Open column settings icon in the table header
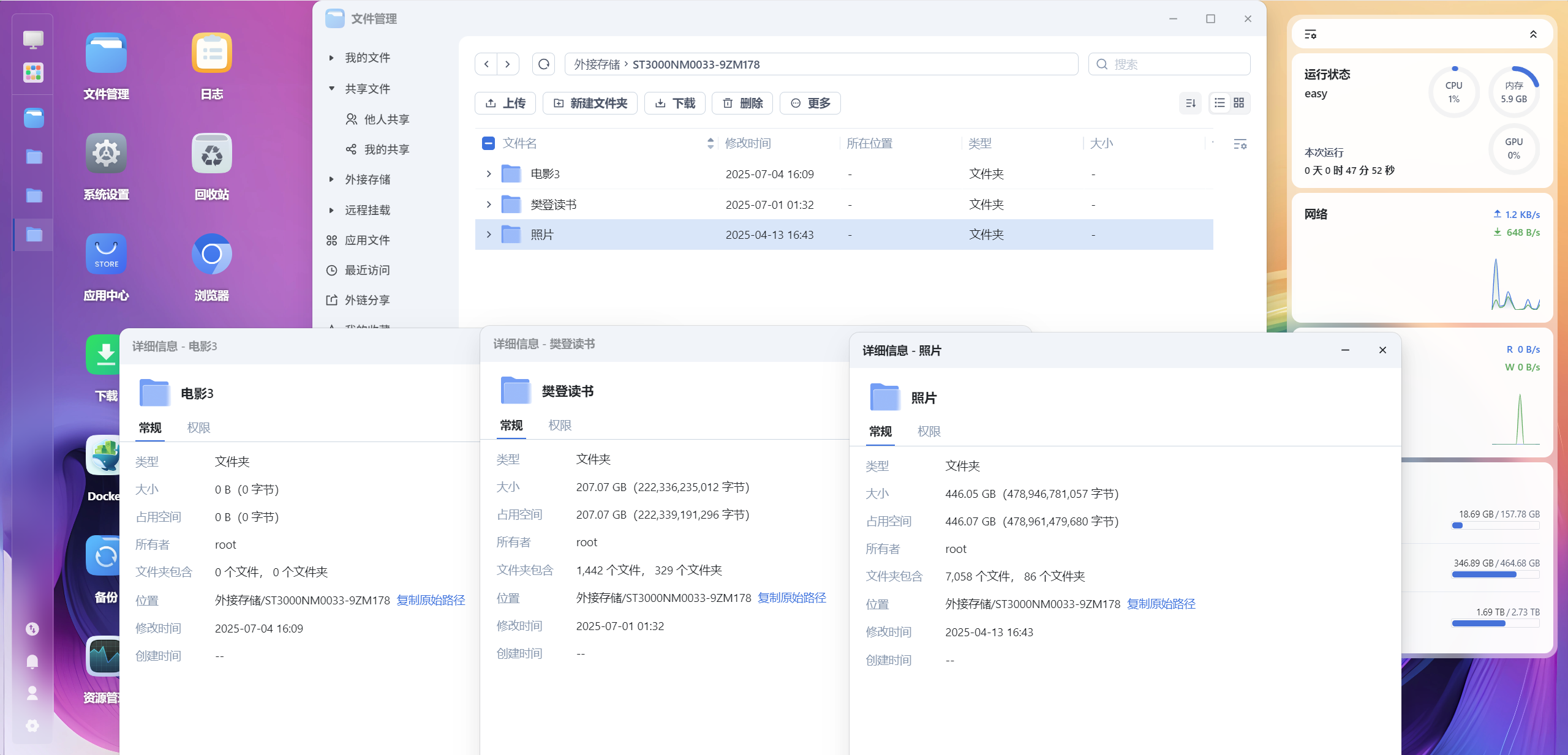 (x=1240, y=144)
